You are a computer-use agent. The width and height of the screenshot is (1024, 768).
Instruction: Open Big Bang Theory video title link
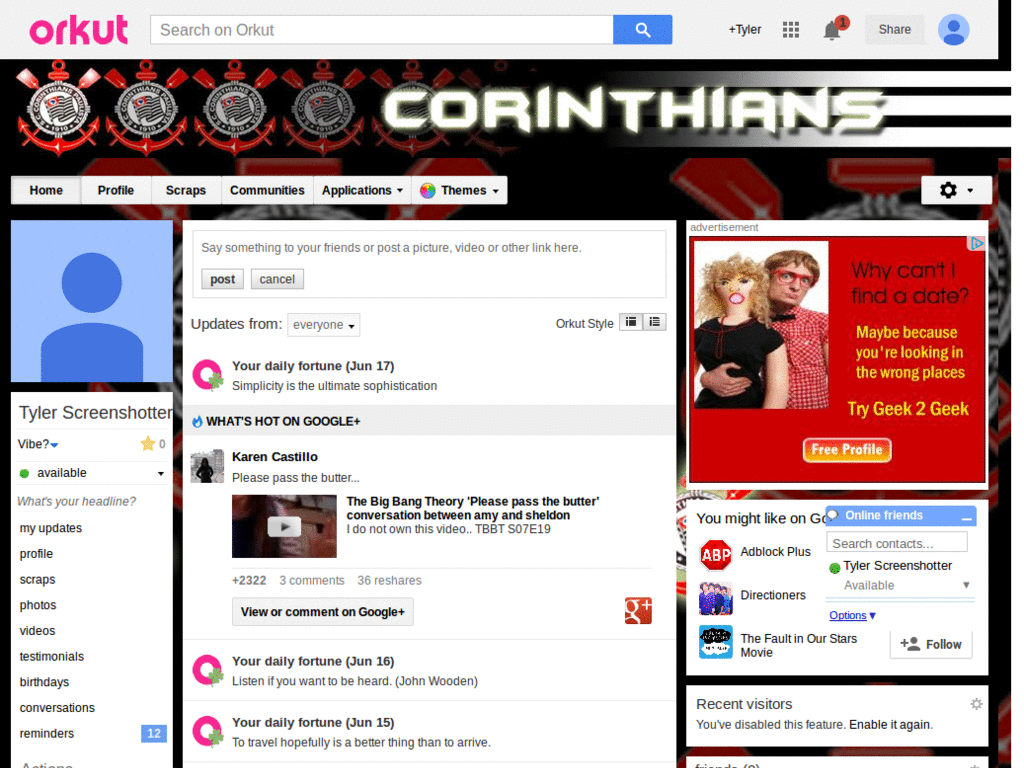coord(473,508)
